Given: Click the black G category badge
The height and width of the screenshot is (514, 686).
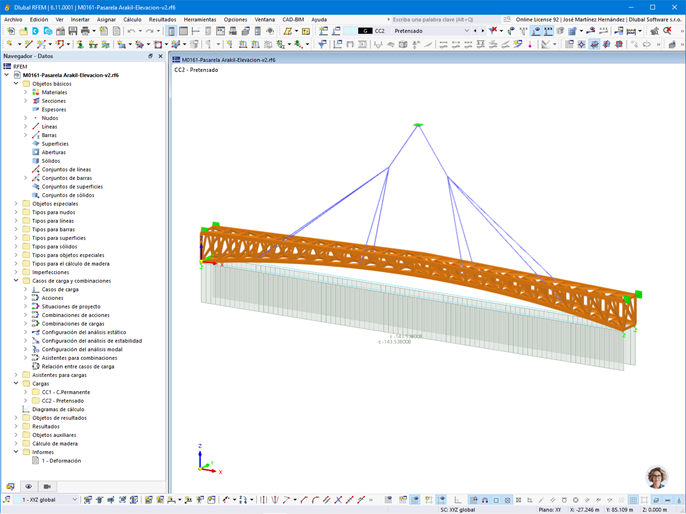Looking at the screenshot, I should click(x=365, y=31).
